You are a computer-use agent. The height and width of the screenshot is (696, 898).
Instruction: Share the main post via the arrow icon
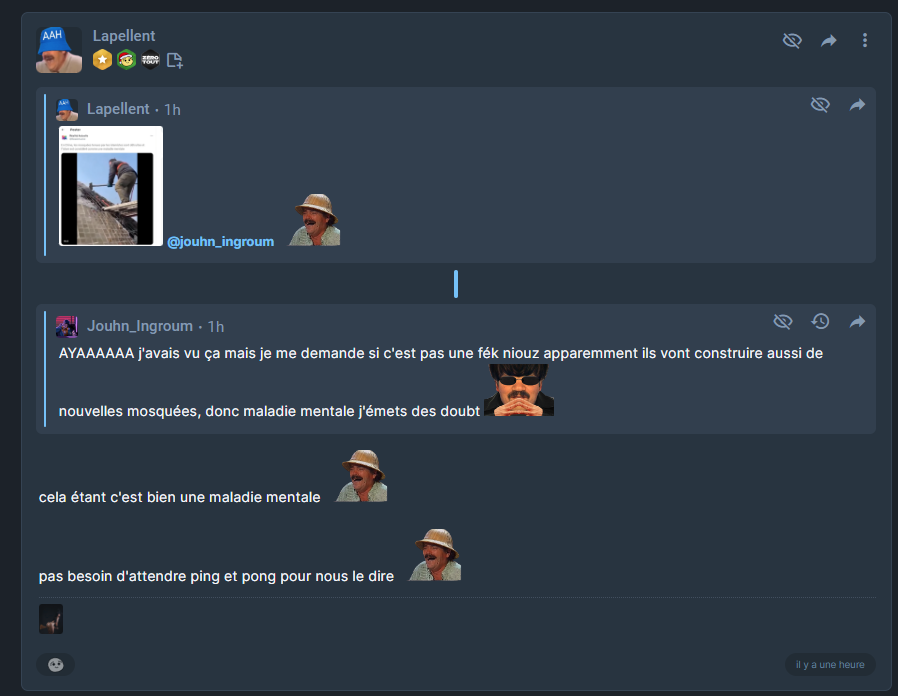pos(829,41)
